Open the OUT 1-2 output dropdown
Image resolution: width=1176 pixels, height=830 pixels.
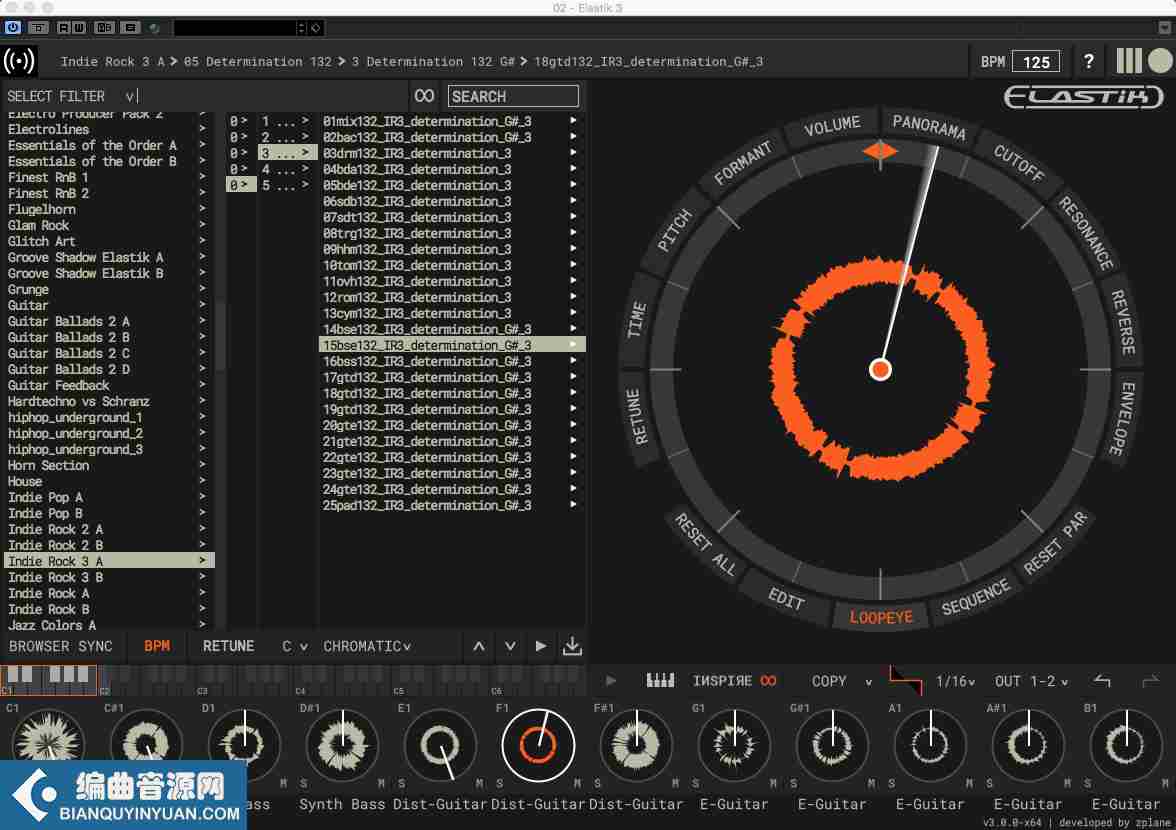1031,682
